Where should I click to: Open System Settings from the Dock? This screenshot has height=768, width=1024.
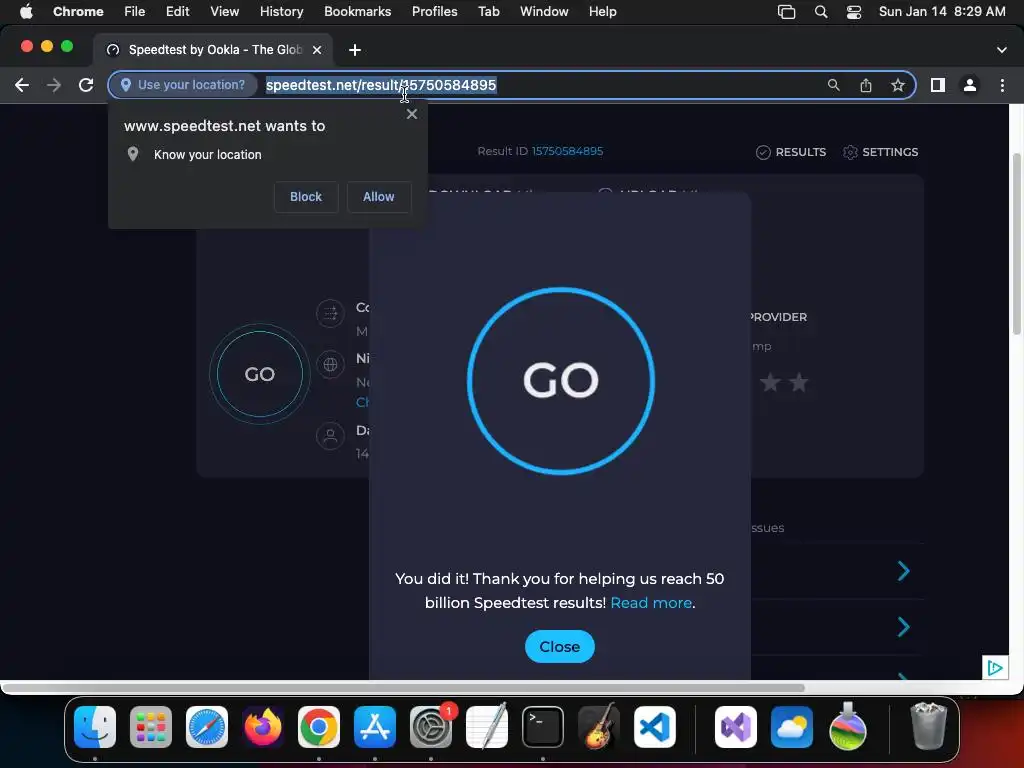tap(431, 727)
